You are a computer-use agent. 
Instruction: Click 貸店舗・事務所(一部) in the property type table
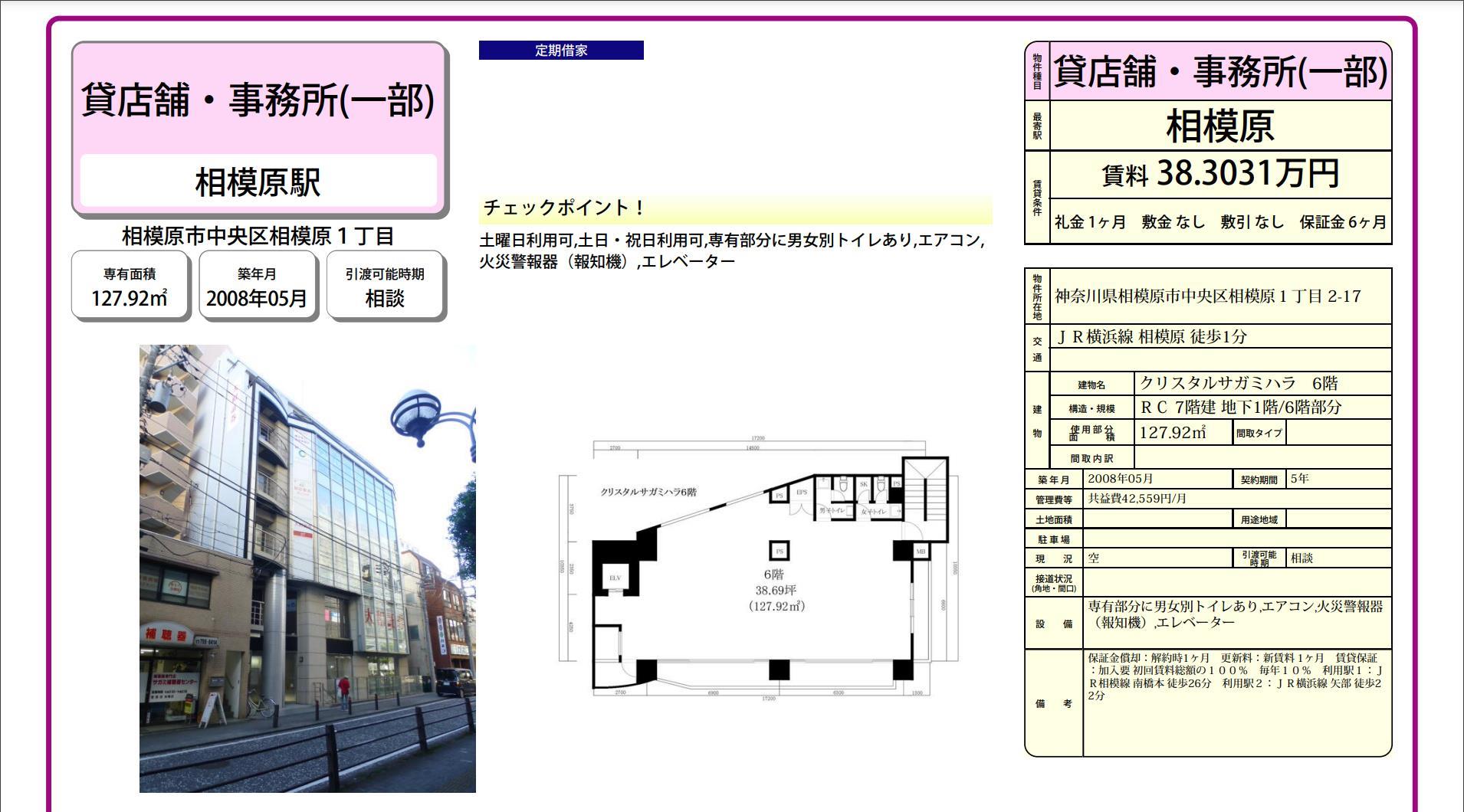1220,71
